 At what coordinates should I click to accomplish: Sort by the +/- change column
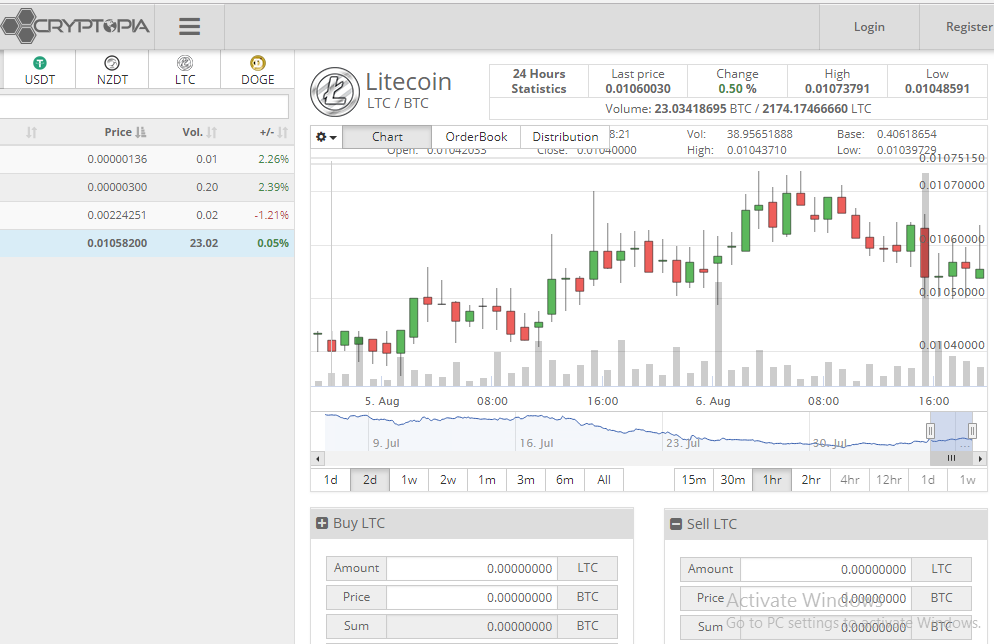pos(273,132)
